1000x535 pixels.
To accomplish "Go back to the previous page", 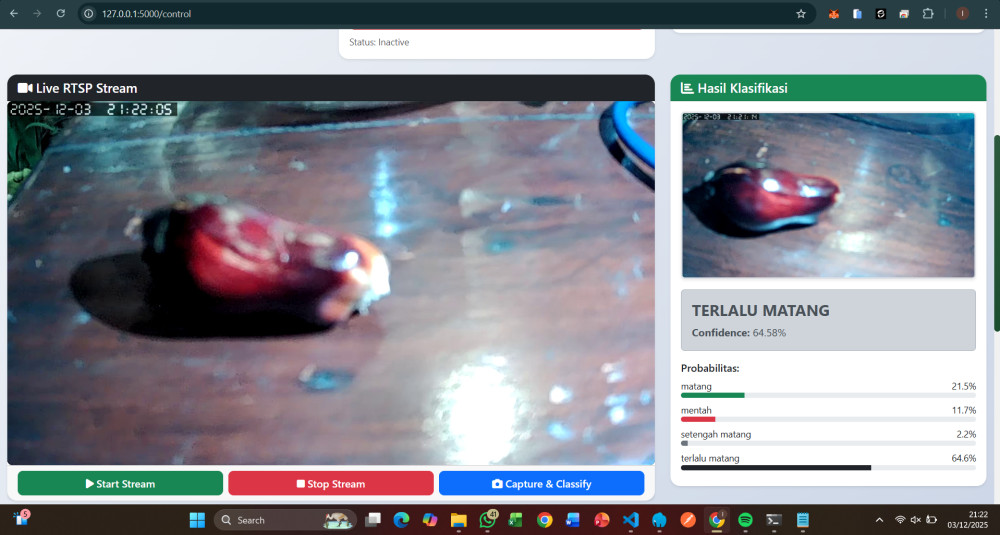I will pos(13,14).
